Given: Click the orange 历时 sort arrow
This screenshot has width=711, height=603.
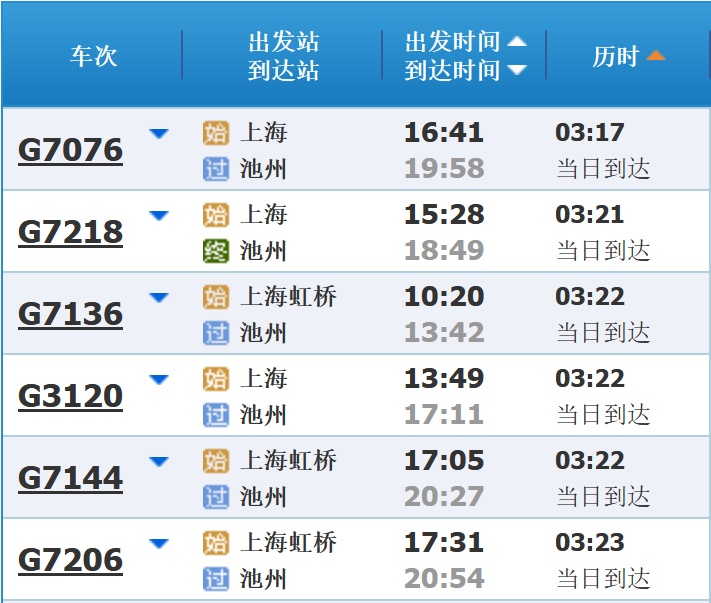Looking at the screenshot, I should [656, 56].
